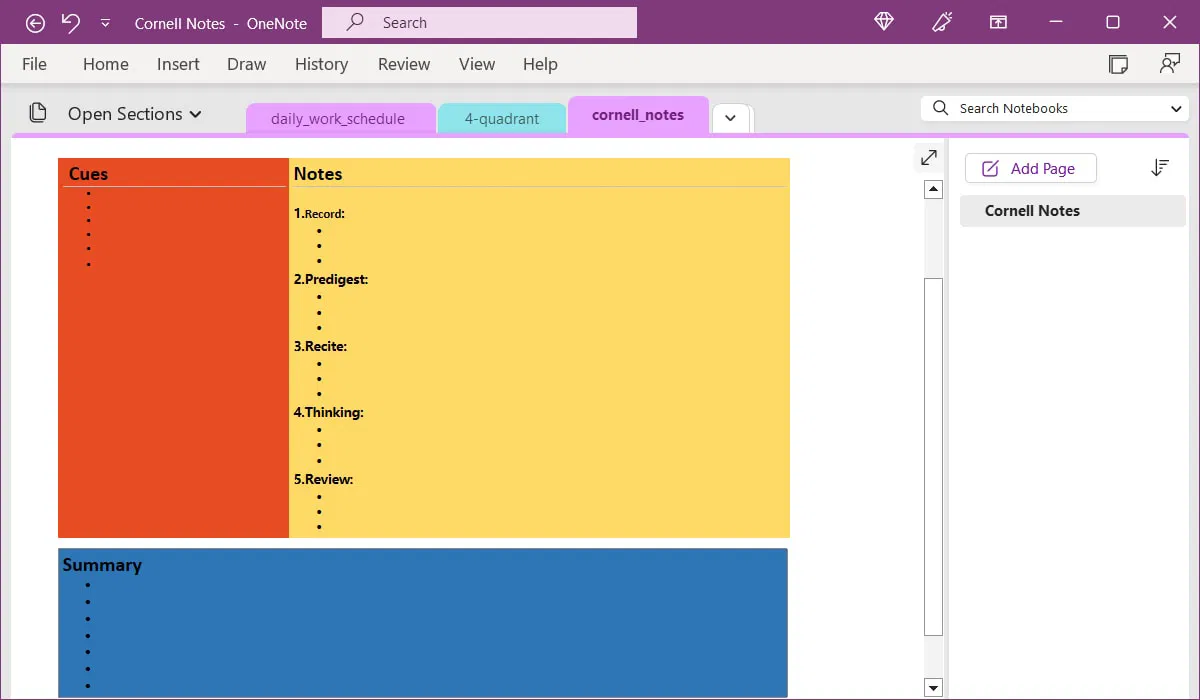The width and height of the screenshot is (1200, 700).
Task: Click inside the Search Notebooks field
Action: click(x=1040, y=108)
